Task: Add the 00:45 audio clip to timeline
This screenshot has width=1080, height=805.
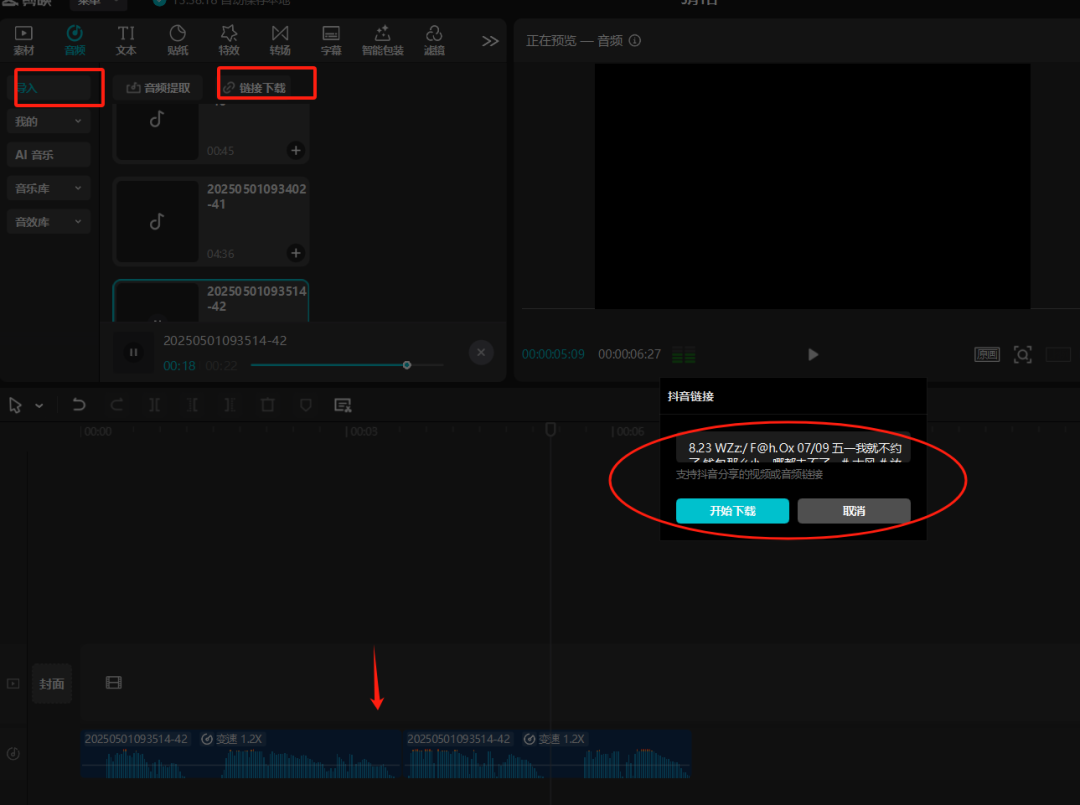Action: 295,150
